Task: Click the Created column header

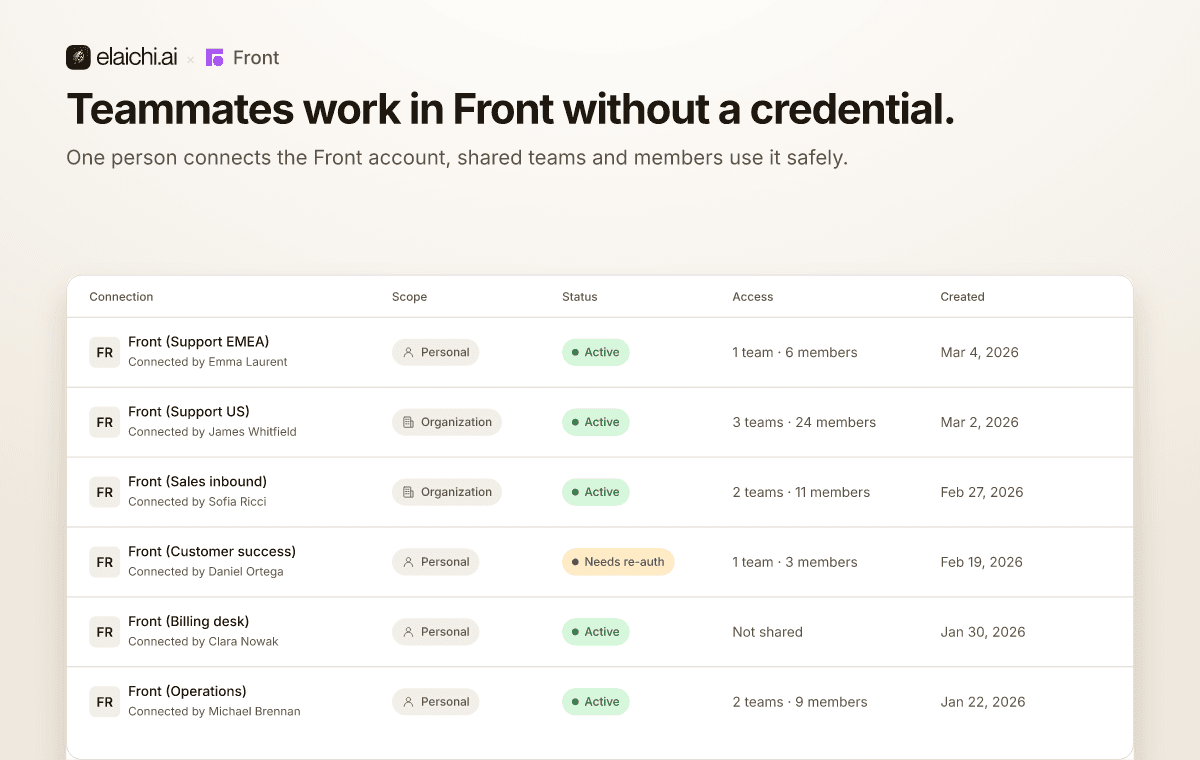Action: point(962,297)
